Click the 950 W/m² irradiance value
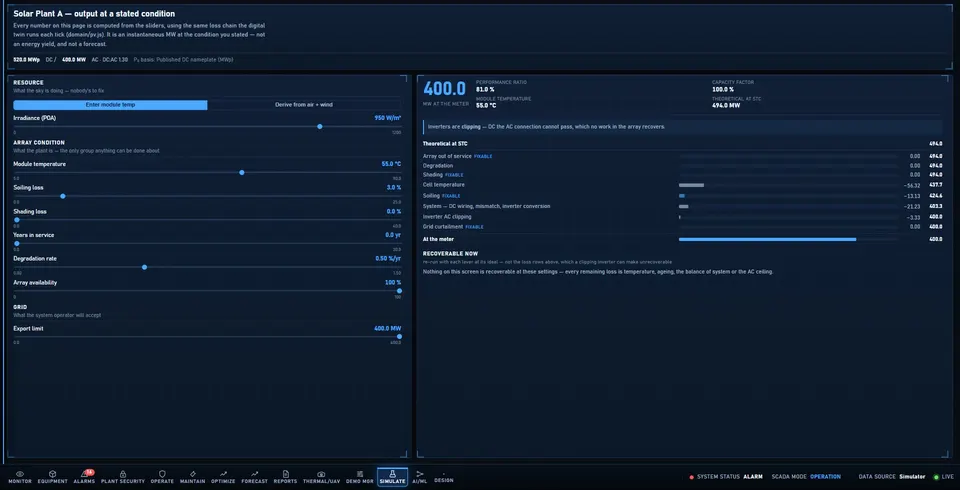960x490 pixels. (388, 118)
